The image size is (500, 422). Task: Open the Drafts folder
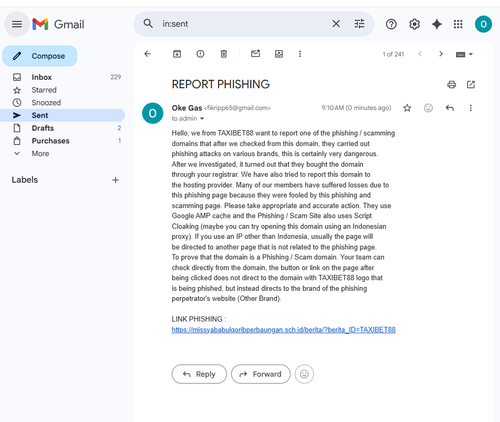(x=63, y=128)
